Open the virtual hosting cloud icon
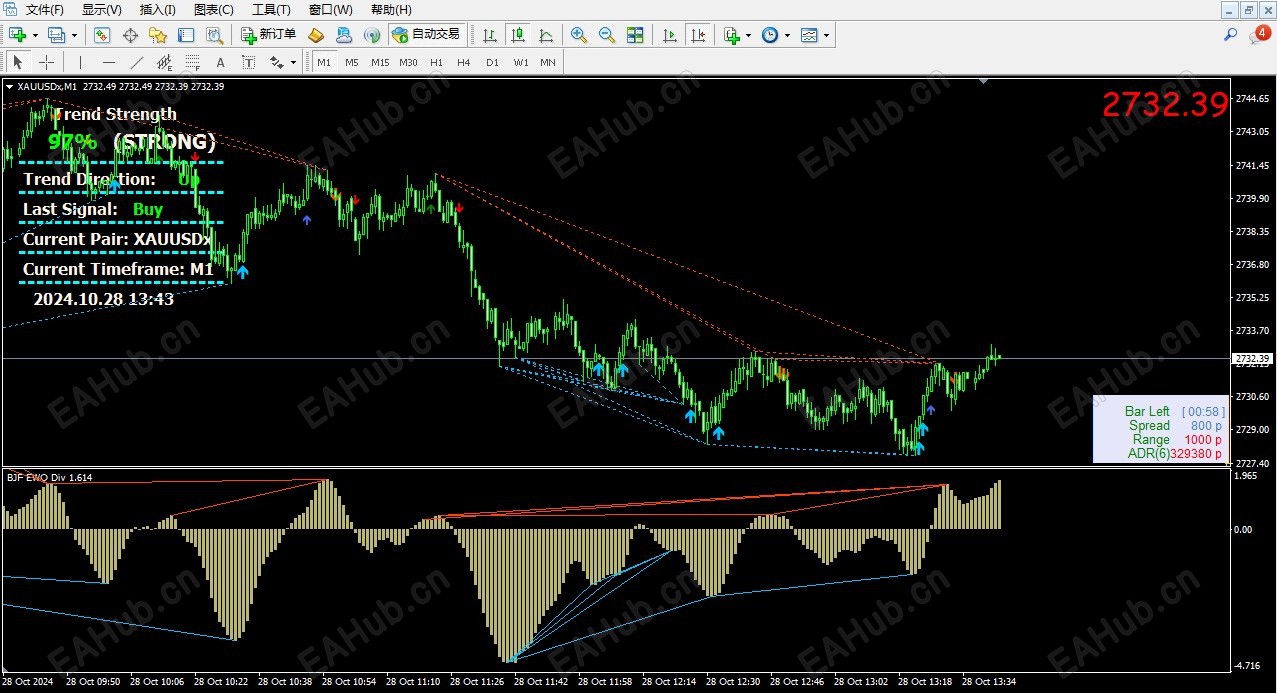Image resolution: width=1277 pixels, height=693 pixels. tap(344, 35)
